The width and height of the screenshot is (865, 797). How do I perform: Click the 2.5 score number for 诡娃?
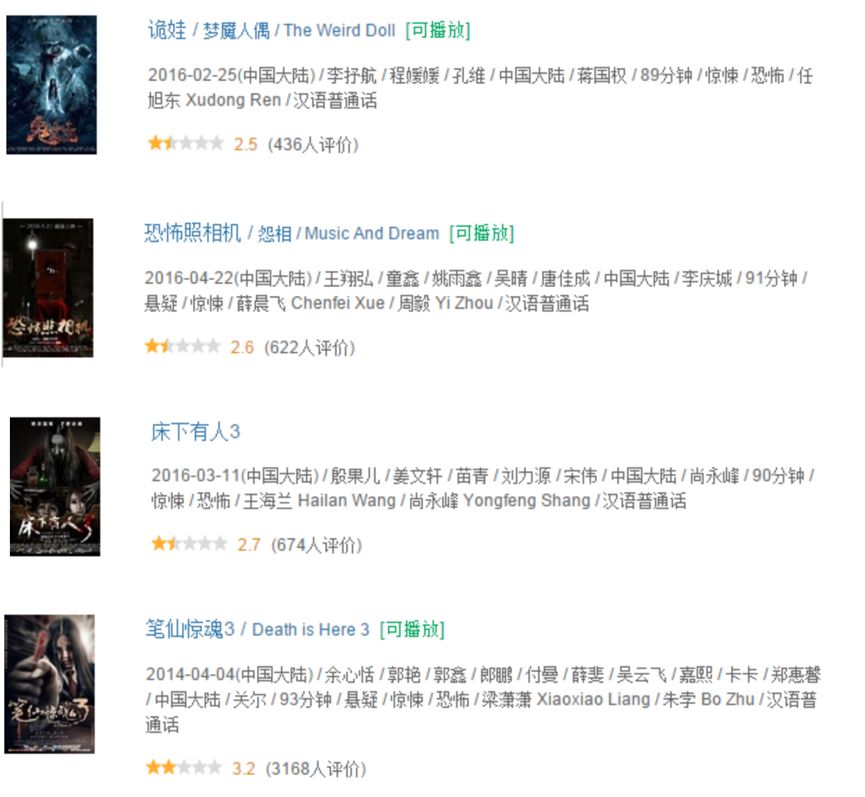(245, 145)
